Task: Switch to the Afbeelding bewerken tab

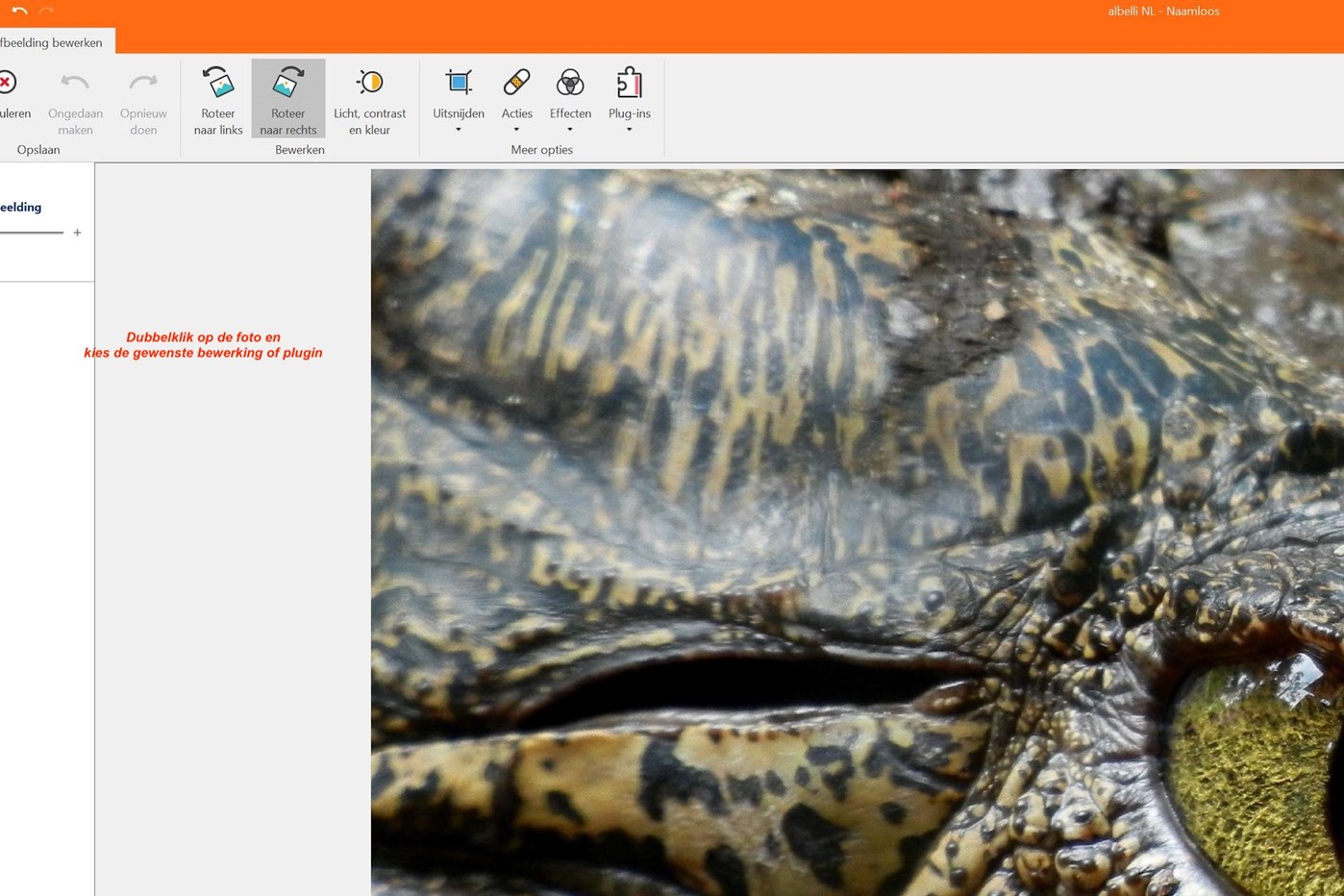Action: coord(53,42)
